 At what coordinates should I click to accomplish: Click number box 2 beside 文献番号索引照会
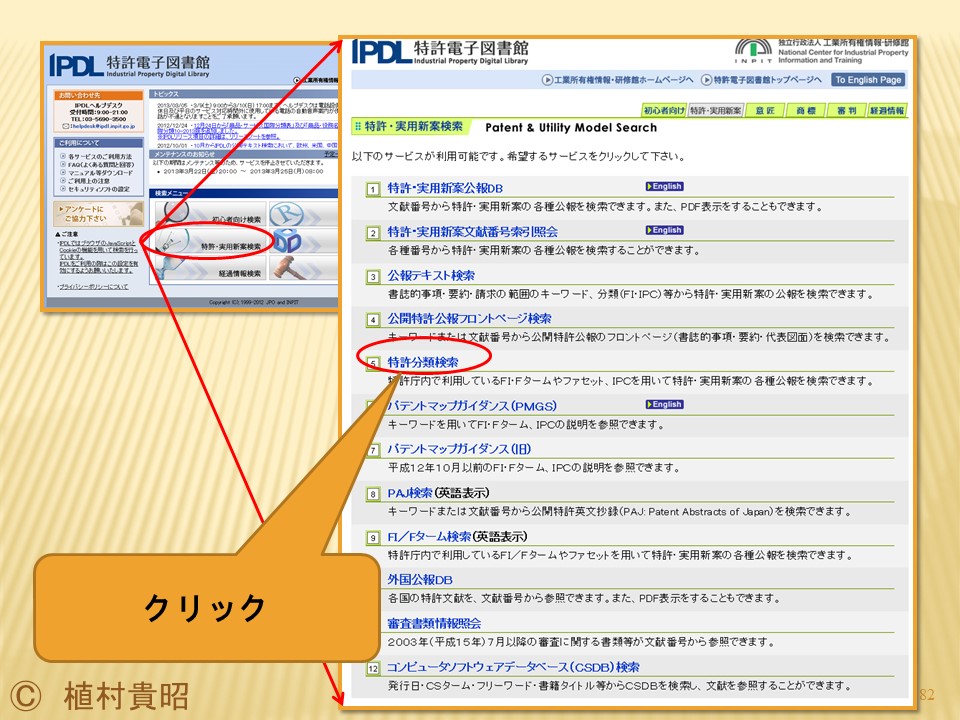pos(372,233)
